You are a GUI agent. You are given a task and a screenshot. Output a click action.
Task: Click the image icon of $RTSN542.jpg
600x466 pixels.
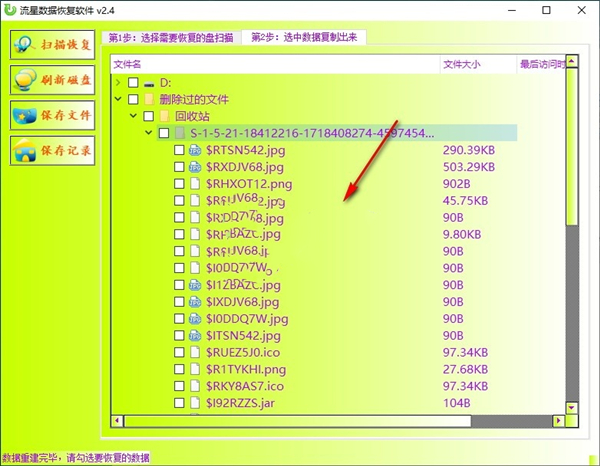click(196, 150)
